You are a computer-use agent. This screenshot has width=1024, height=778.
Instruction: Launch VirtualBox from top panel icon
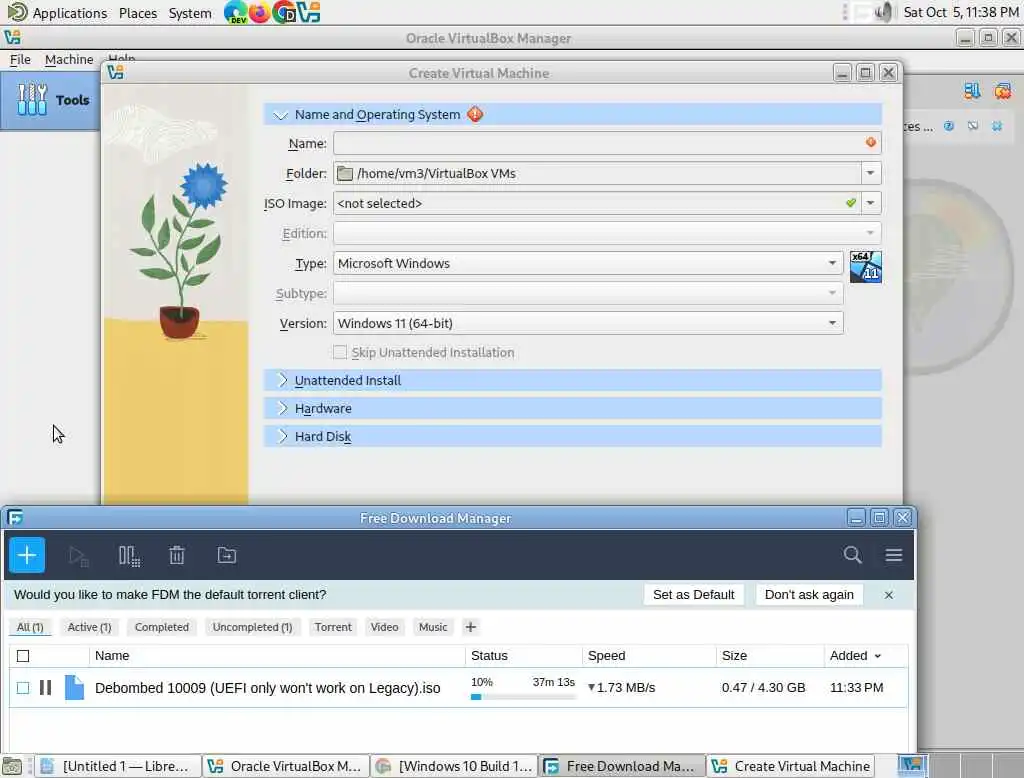(308, 12)
